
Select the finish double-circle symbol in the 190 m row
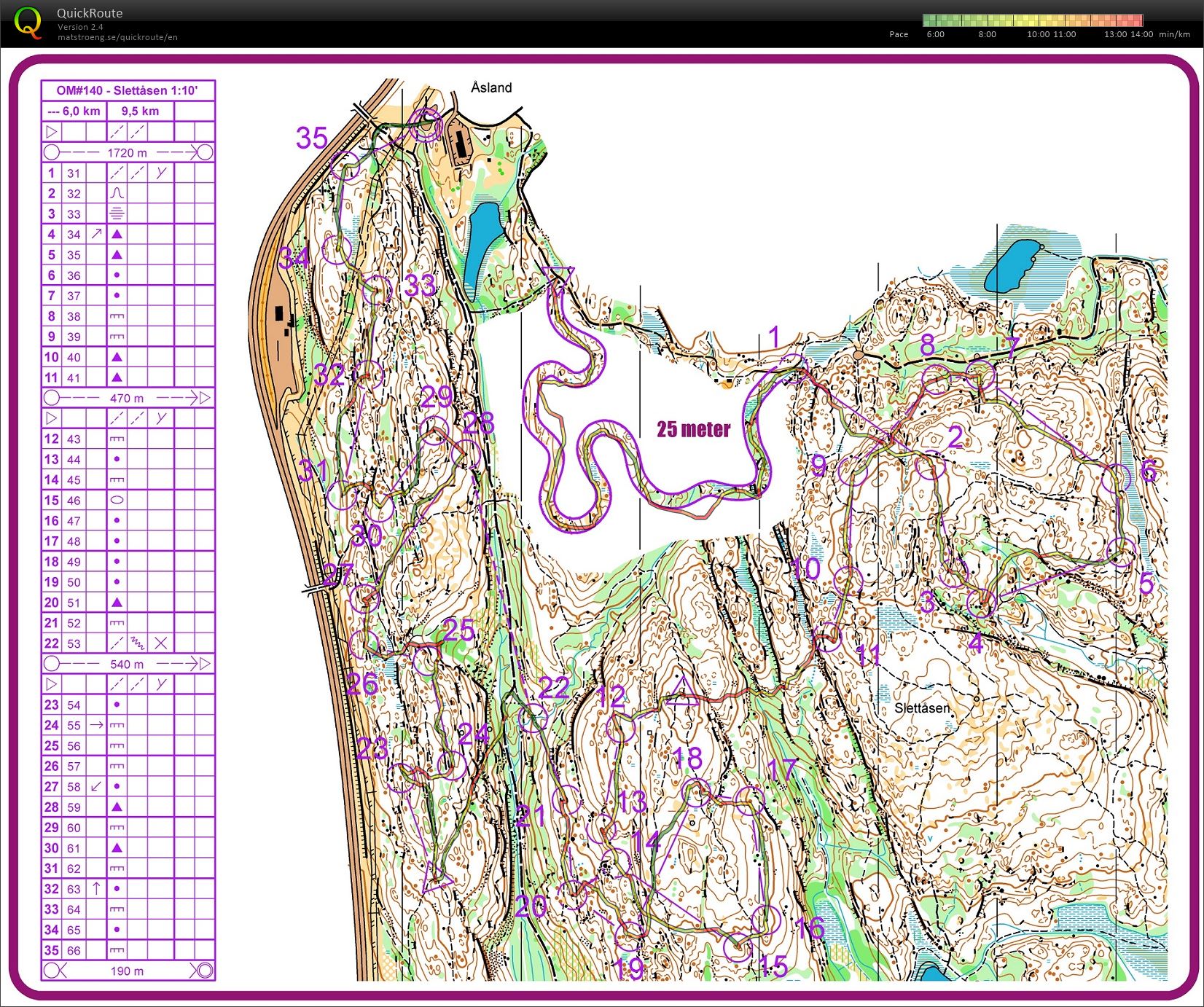(203, 971)
